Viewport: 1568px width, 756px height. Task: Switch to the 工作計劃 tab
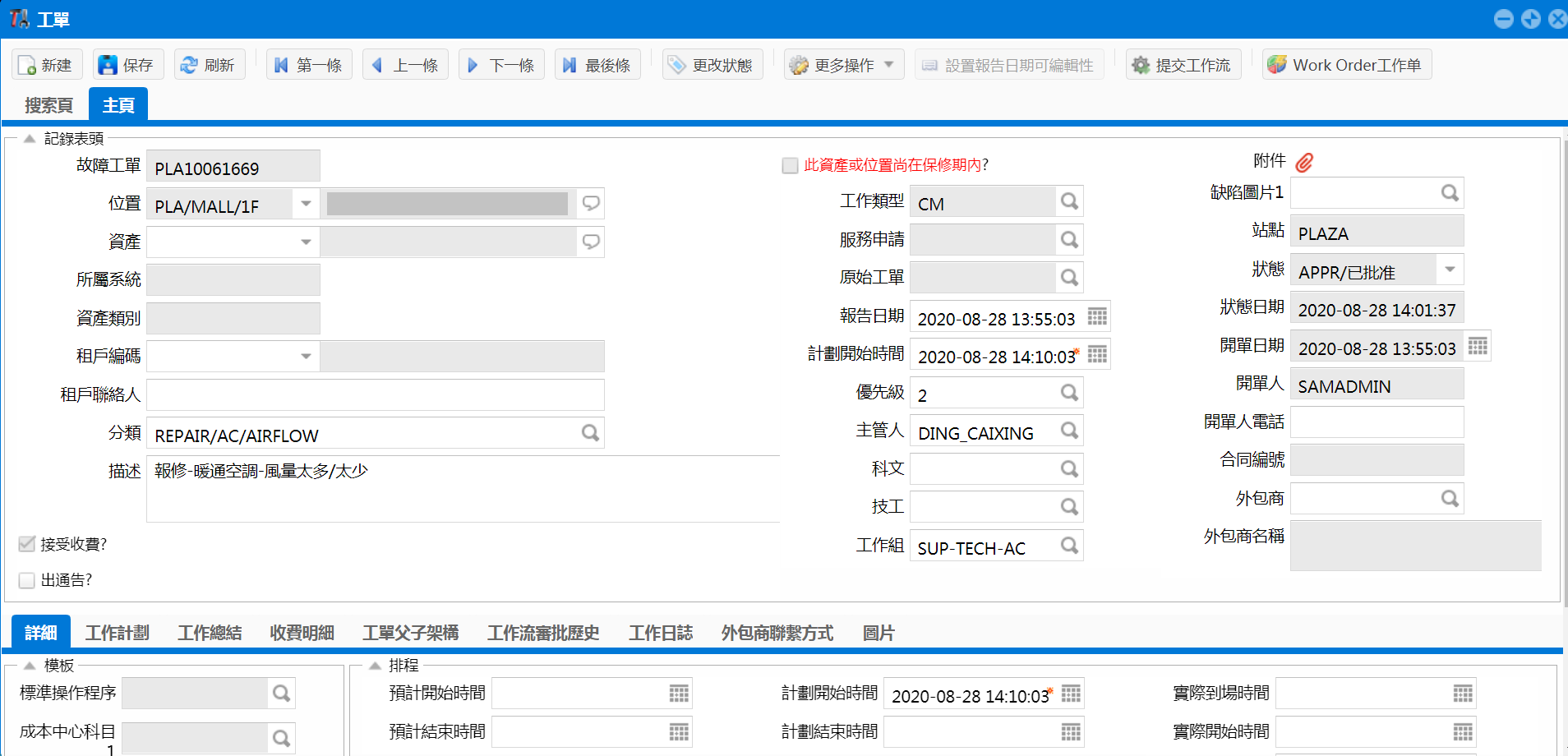coord(118,633)
